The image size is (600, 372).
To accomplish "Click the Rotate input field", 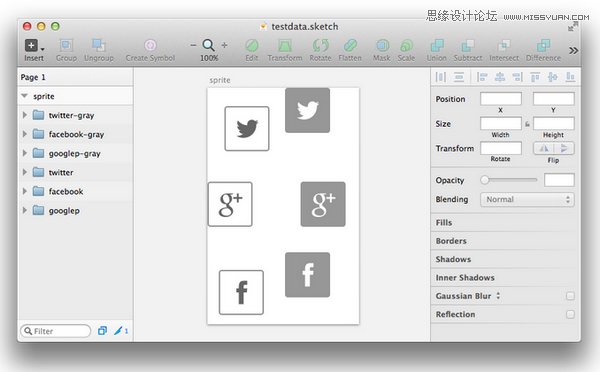I will click(501, 148).
